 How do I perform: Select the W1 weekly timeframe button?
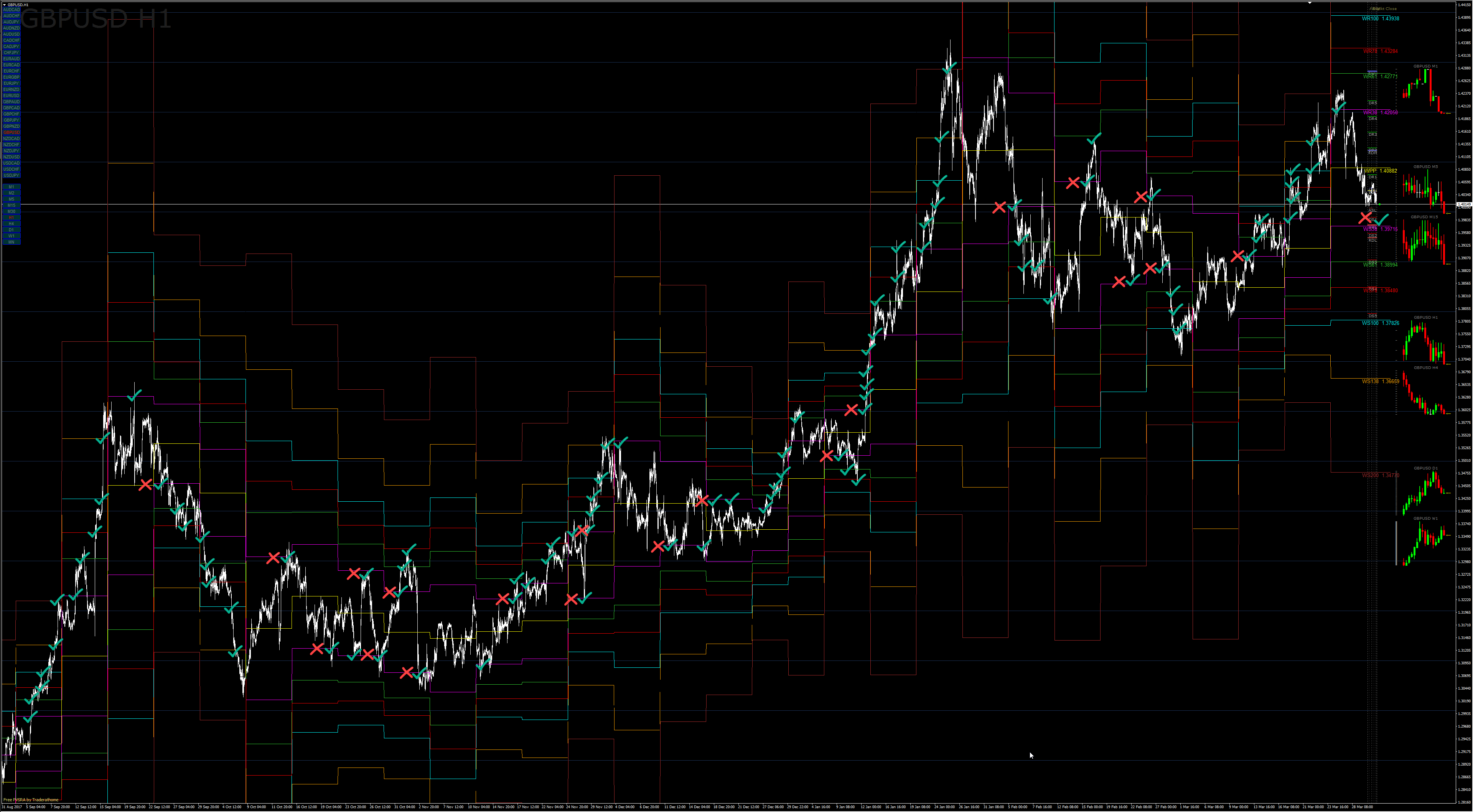click(x=12, y=236)
